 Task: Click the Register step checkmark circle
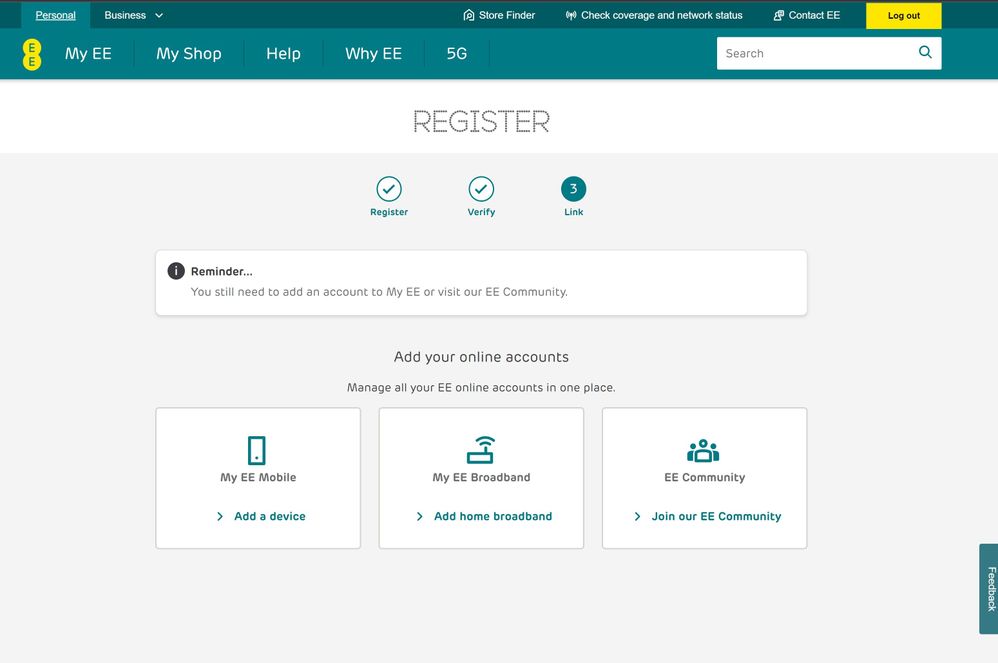389,189
